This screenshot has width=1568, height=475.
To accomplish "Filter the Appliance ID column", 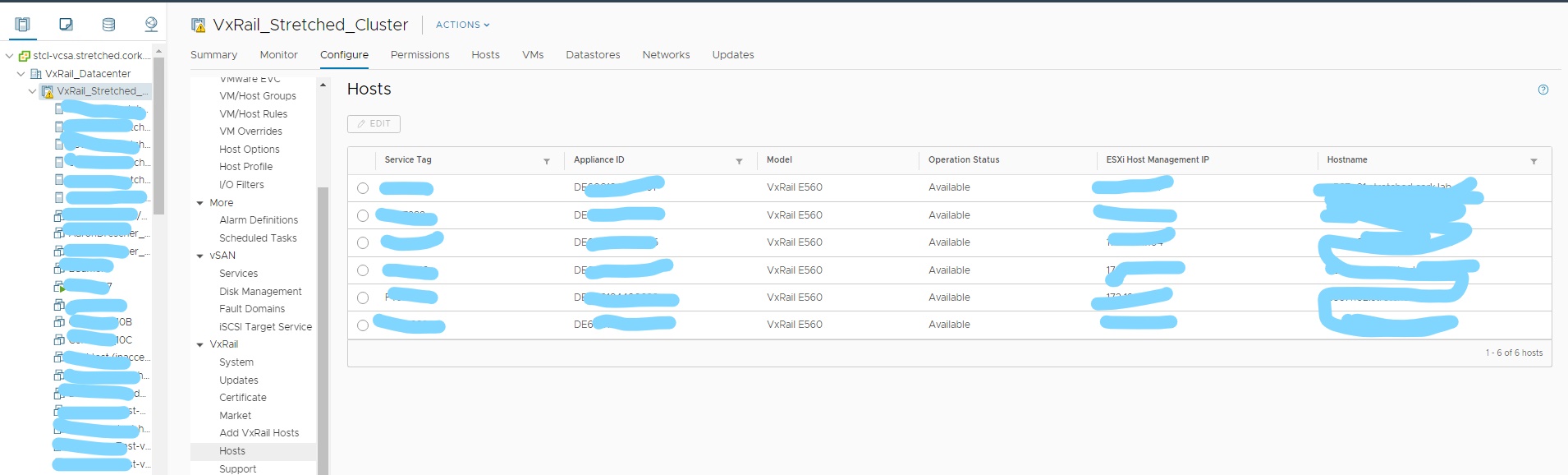I will click(739, 161).
